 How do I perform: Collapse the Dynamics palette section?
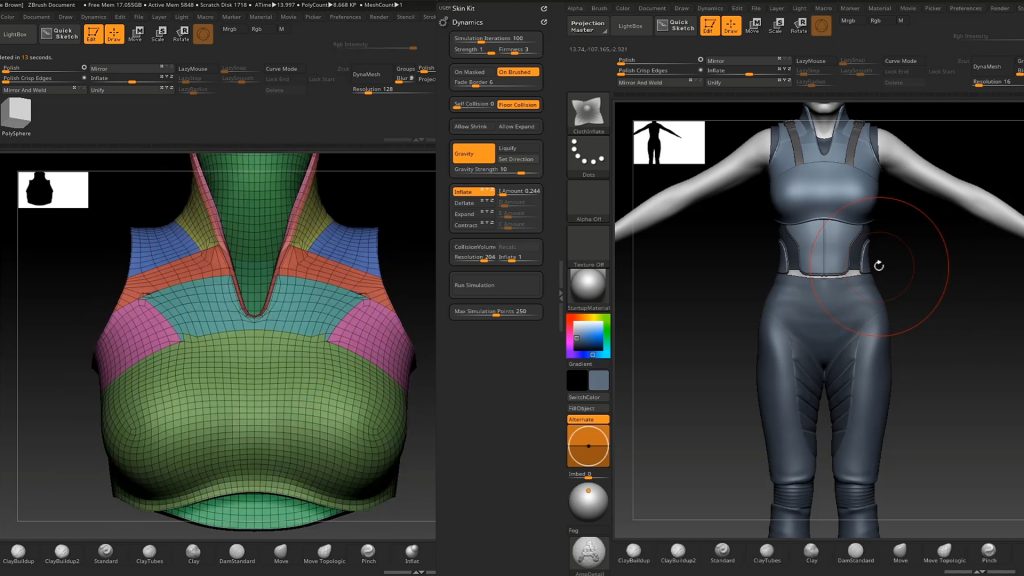(467, 21)
